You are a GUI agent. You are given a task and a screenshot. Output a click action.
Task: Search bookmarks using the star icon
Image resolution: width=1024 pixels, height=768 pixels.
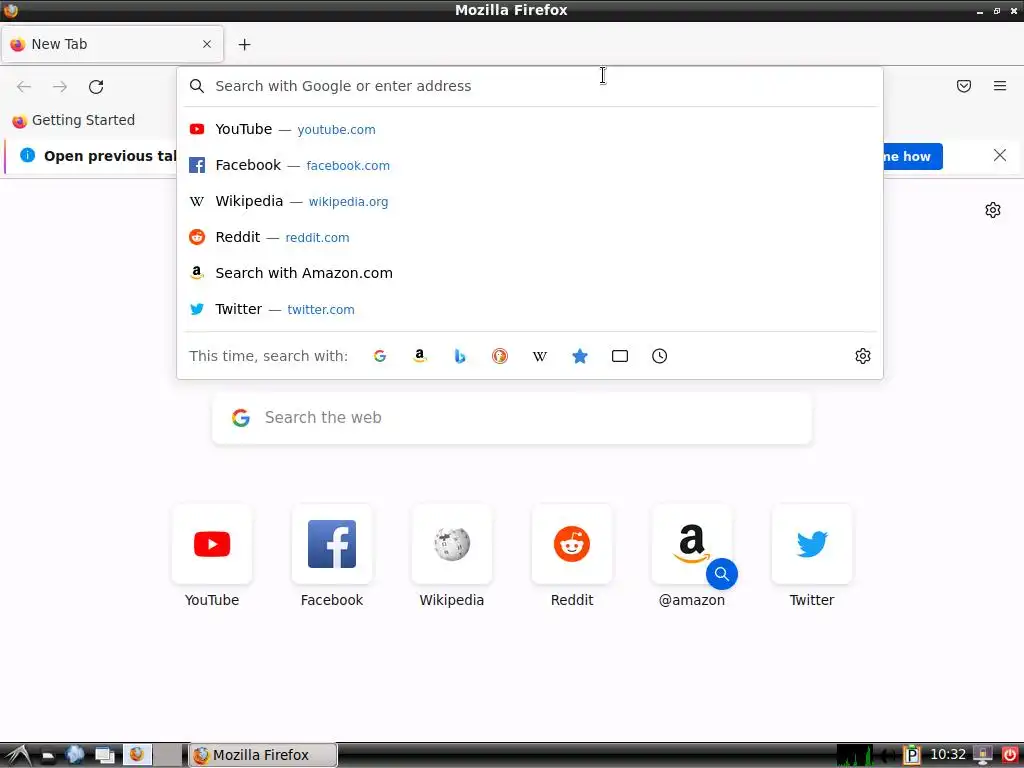click(x=580, y=356)
